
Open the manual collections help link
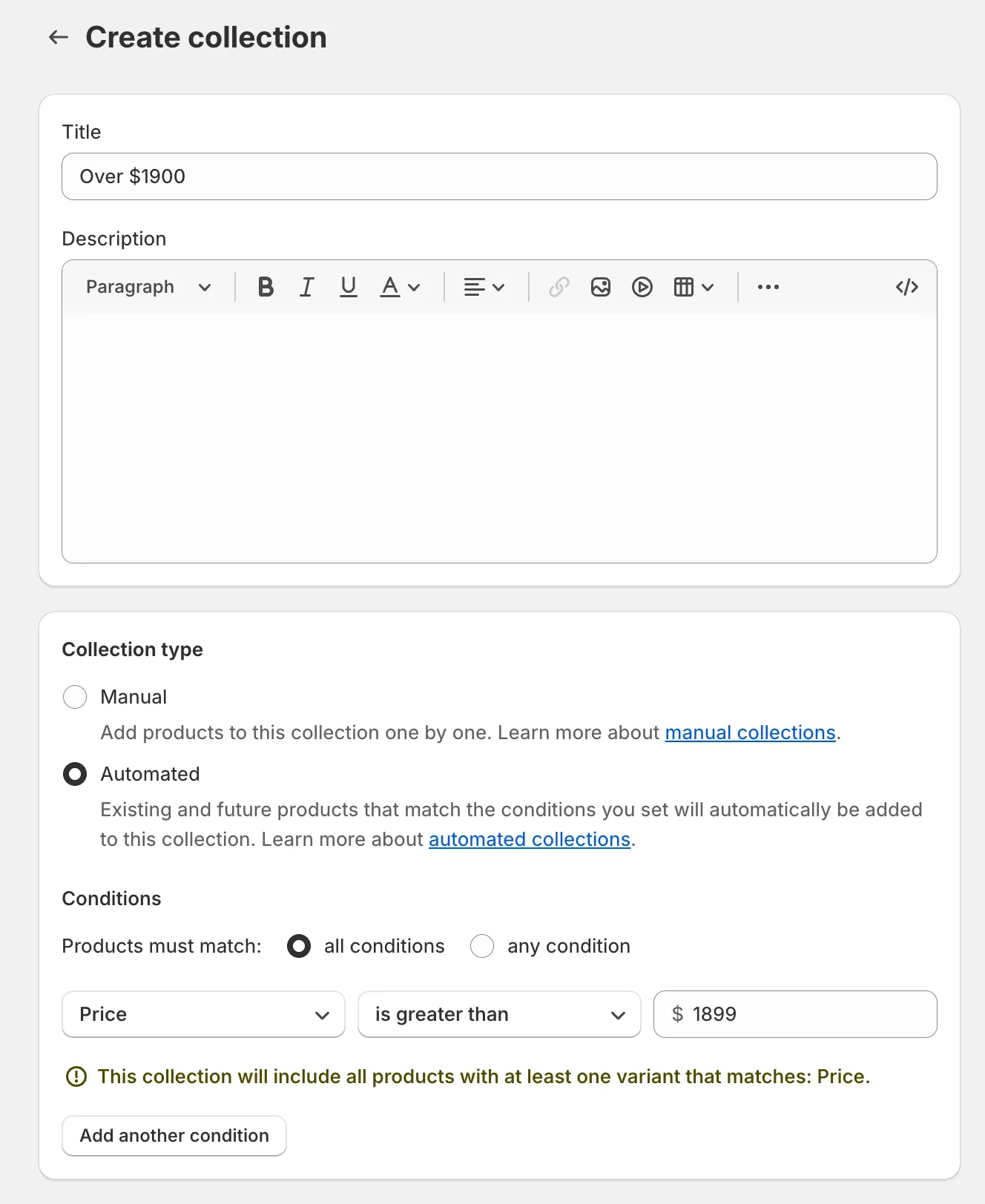click(x=750, y=732)
